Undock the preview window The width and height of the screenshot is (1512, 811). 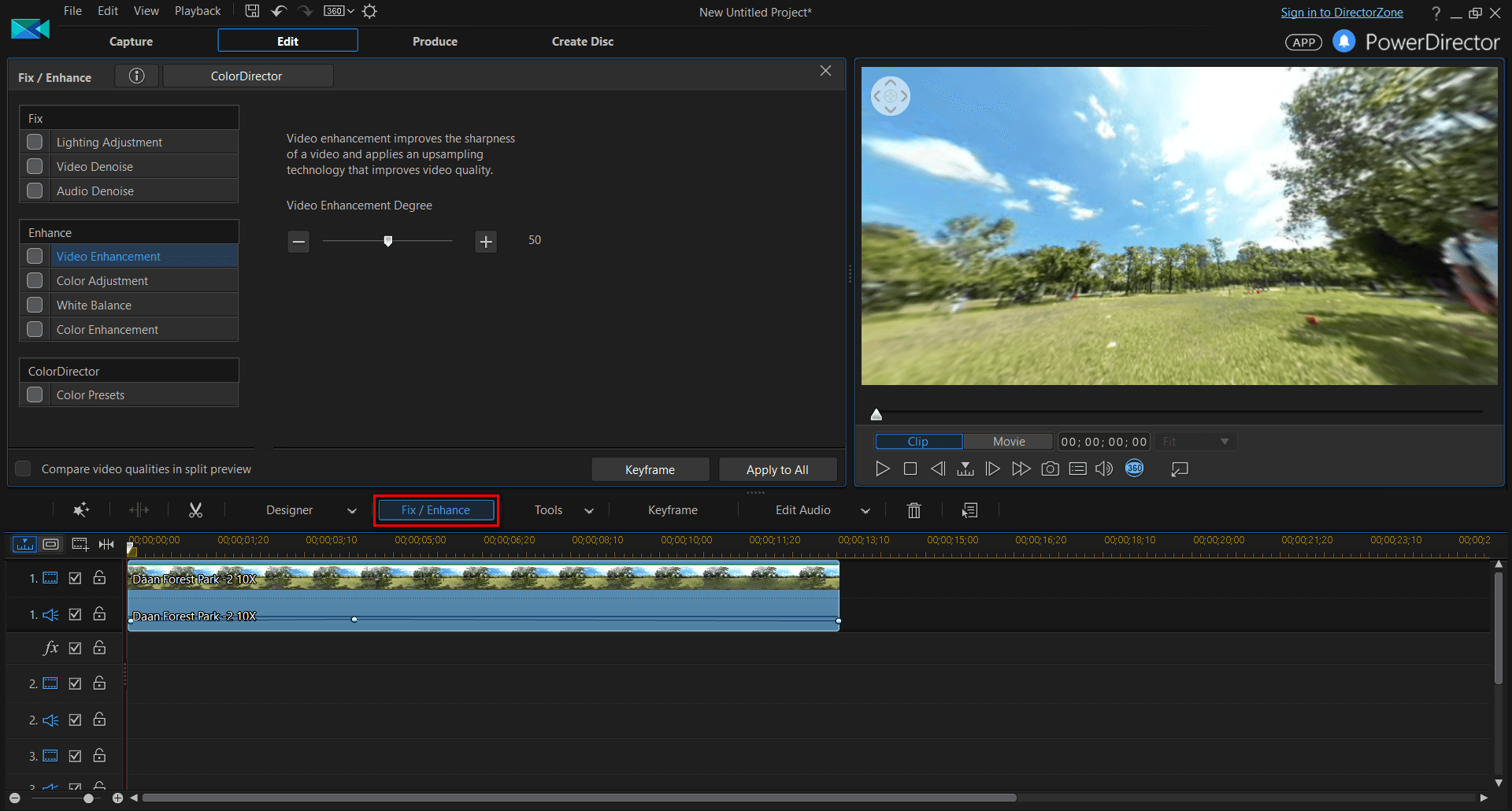(x=1179, y=468)
